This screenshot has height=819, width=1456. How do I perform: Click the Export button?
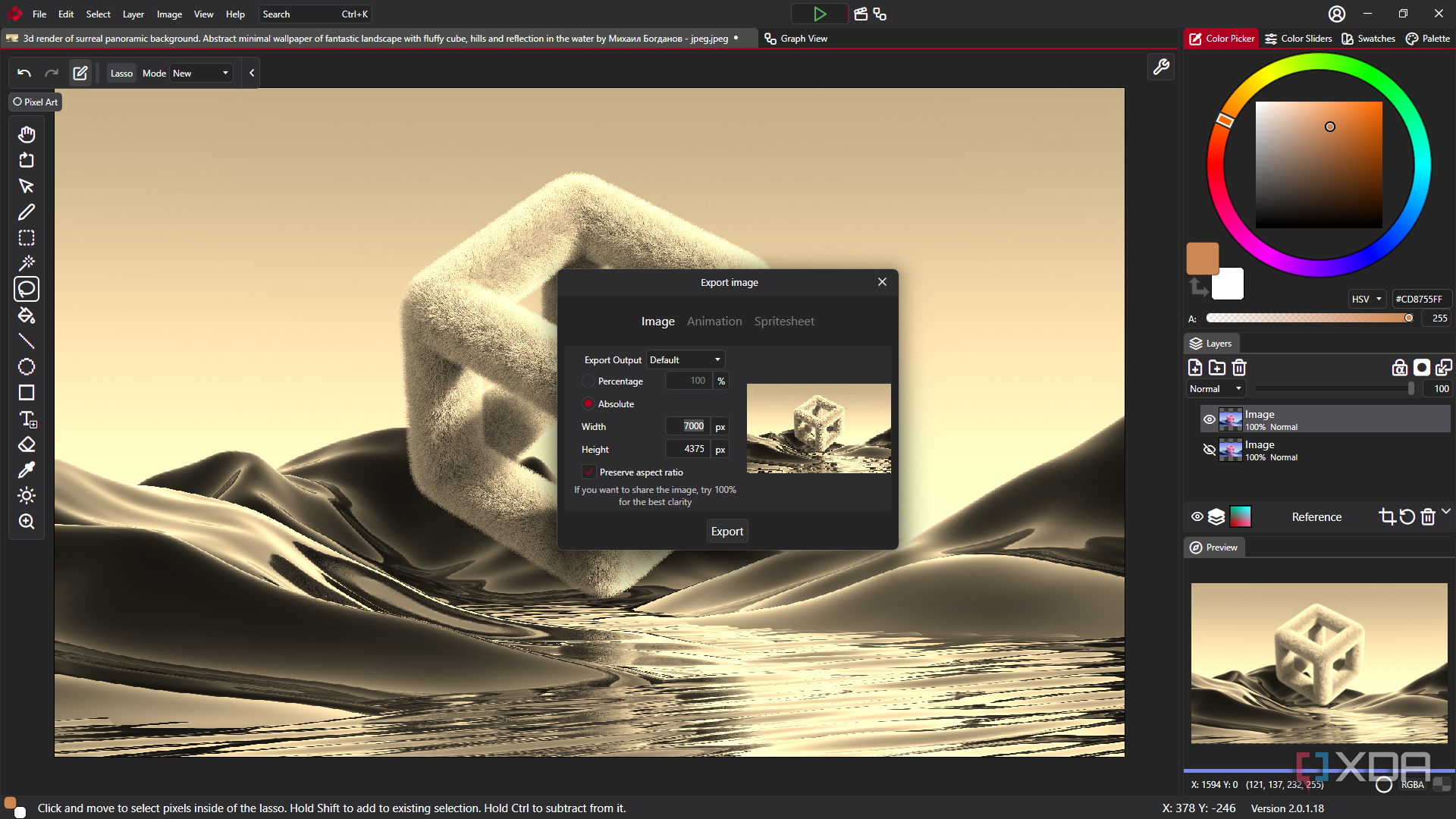[727, 531]
